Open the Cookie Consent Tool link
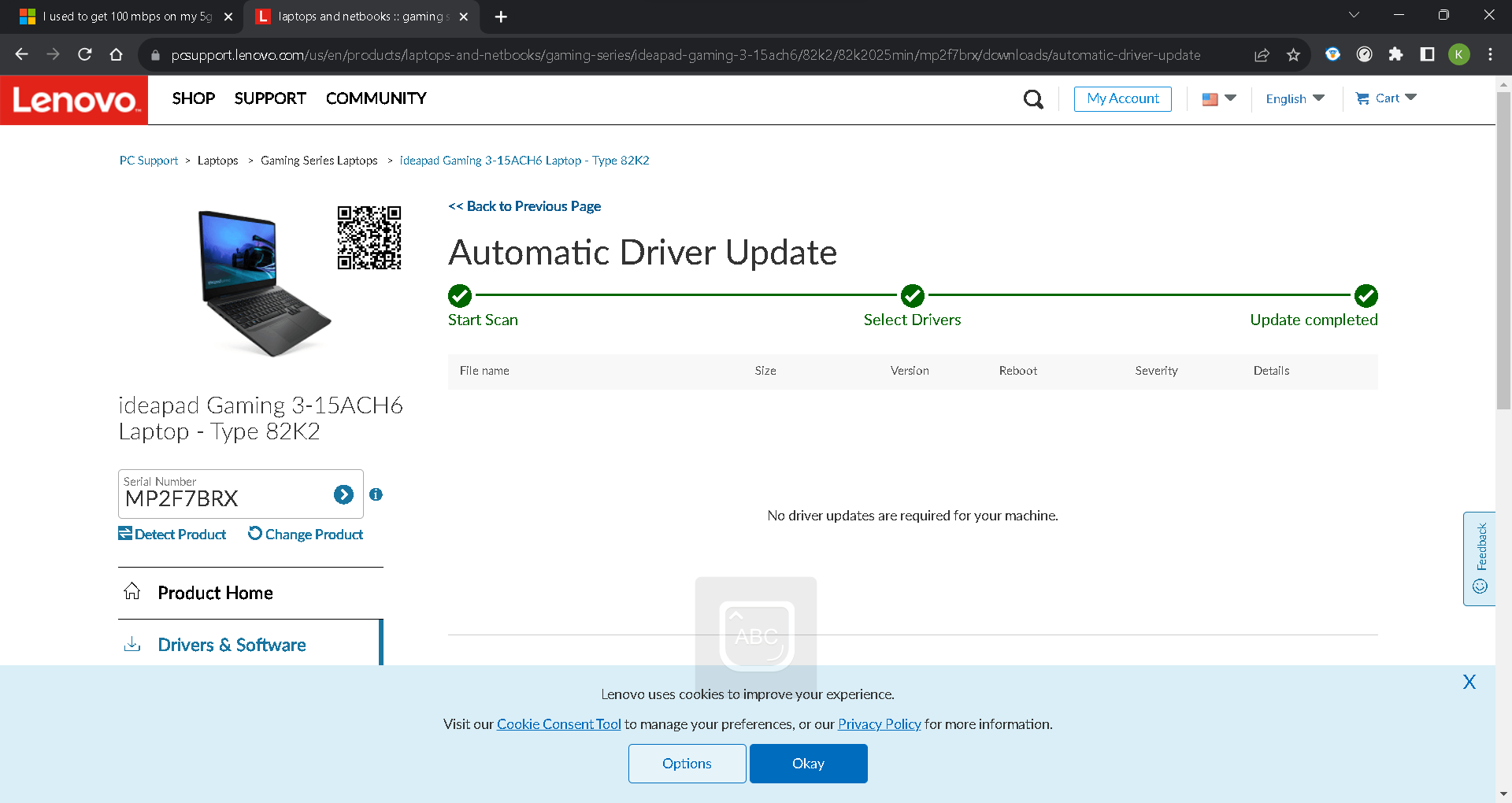This screenshot has width=1512, height=803. 559,724
